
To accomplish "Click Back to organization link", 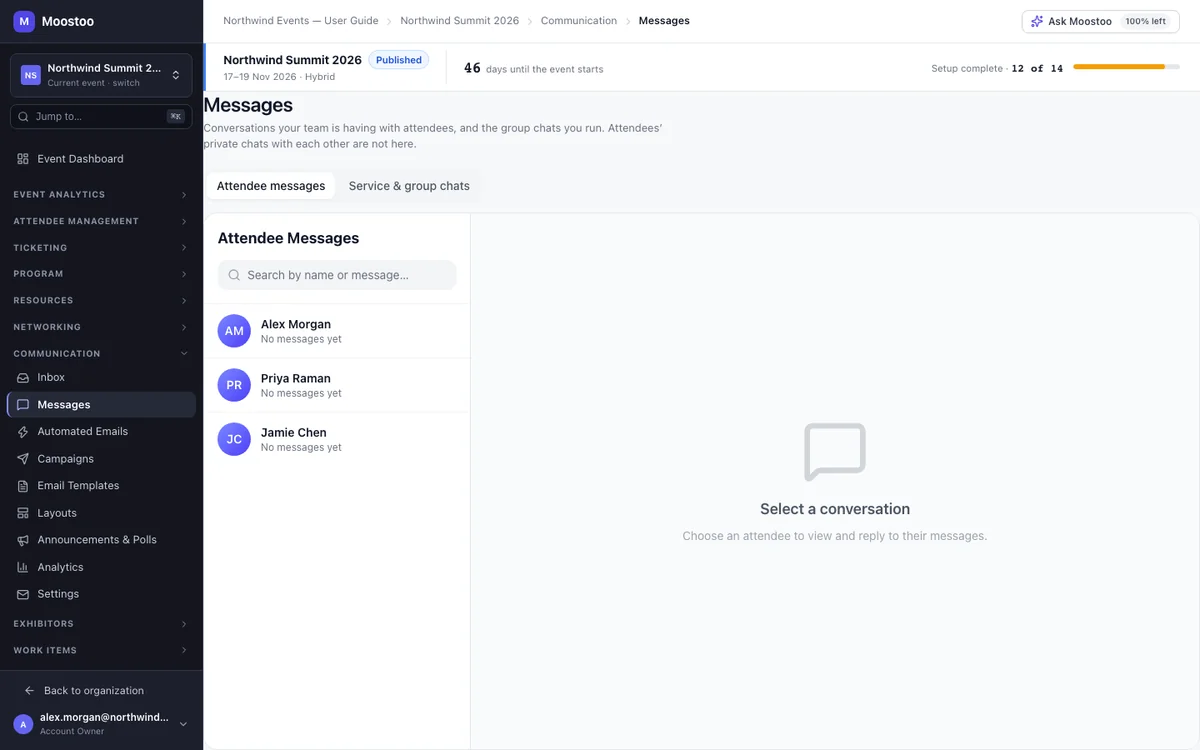I will [94, 691].
